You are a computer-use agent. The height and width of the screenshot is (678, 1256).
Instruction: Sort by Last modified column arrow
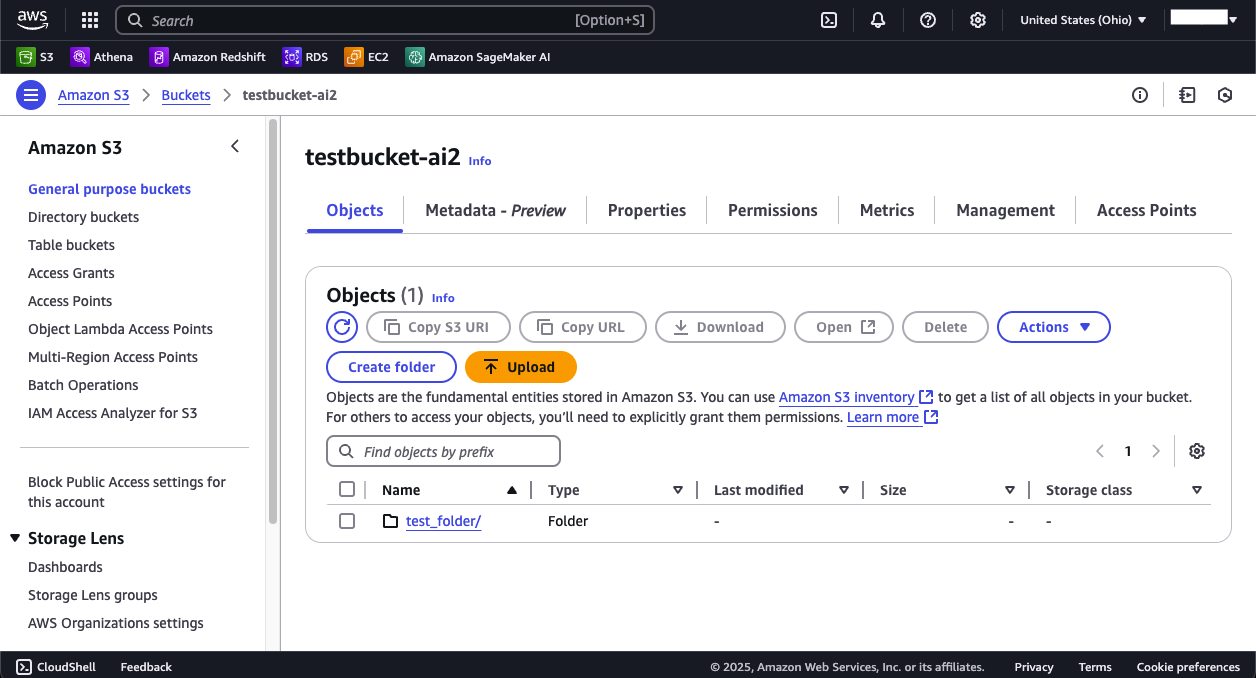(844, 490)
